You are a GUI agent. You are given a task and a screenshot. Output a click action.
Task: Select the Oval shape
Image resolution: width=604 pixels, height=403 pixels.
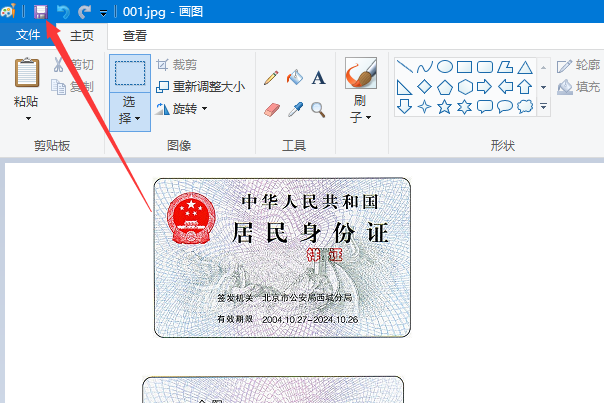click(445, 67)
